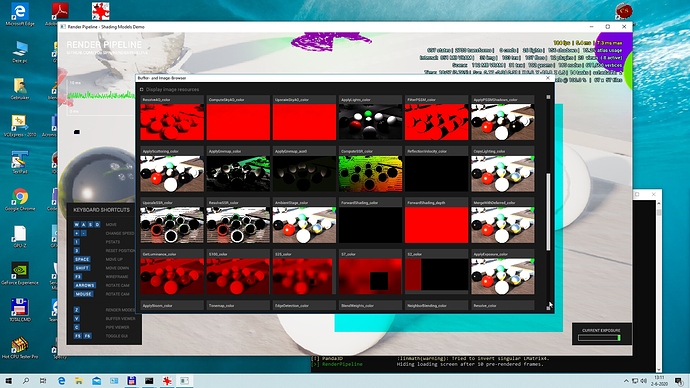Open the S100_color buffer thumbnail
Image resolution: width=690 pixels, height=388 pixels.
pyautogui.click(x=238, y=276)
